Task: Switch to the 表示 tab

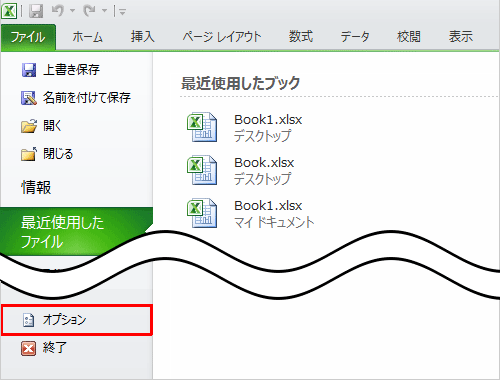Action: pos(461,37)
